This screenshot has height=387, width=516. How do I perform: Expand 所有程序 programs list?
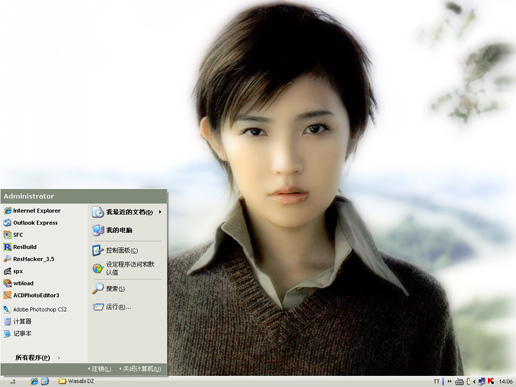(38, 358)
